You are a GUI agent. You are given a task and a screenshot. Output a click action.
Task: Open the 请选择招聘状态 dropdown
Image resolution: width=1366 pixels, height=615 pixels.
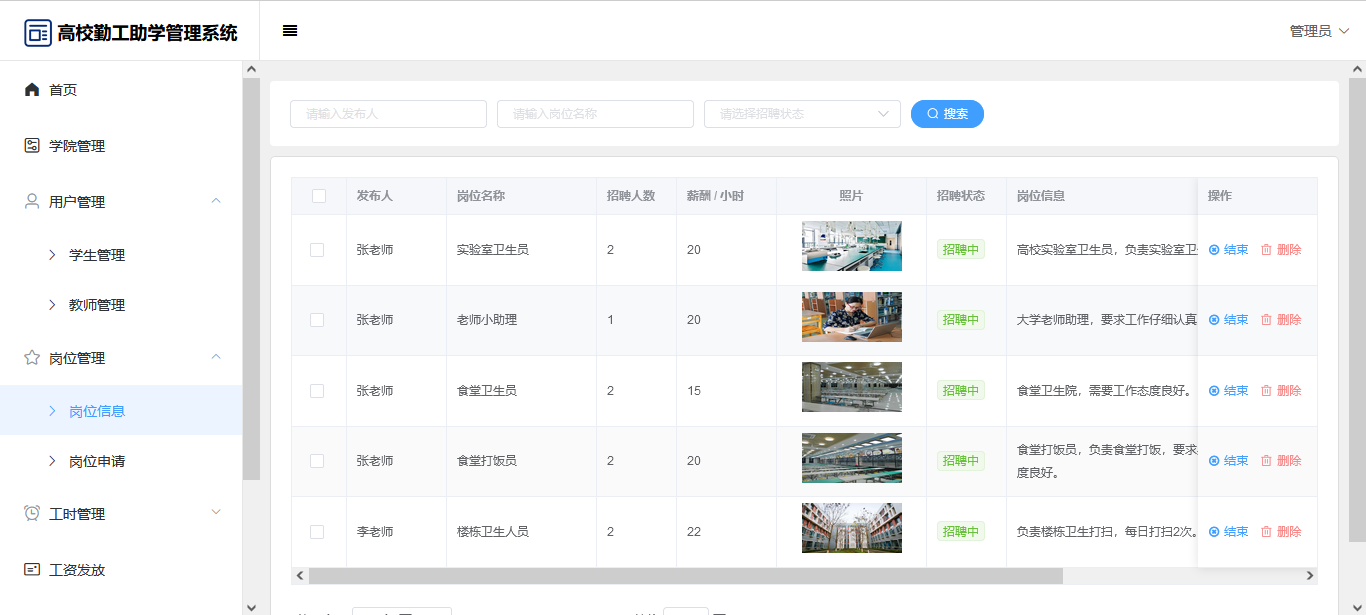pos(802,114)
